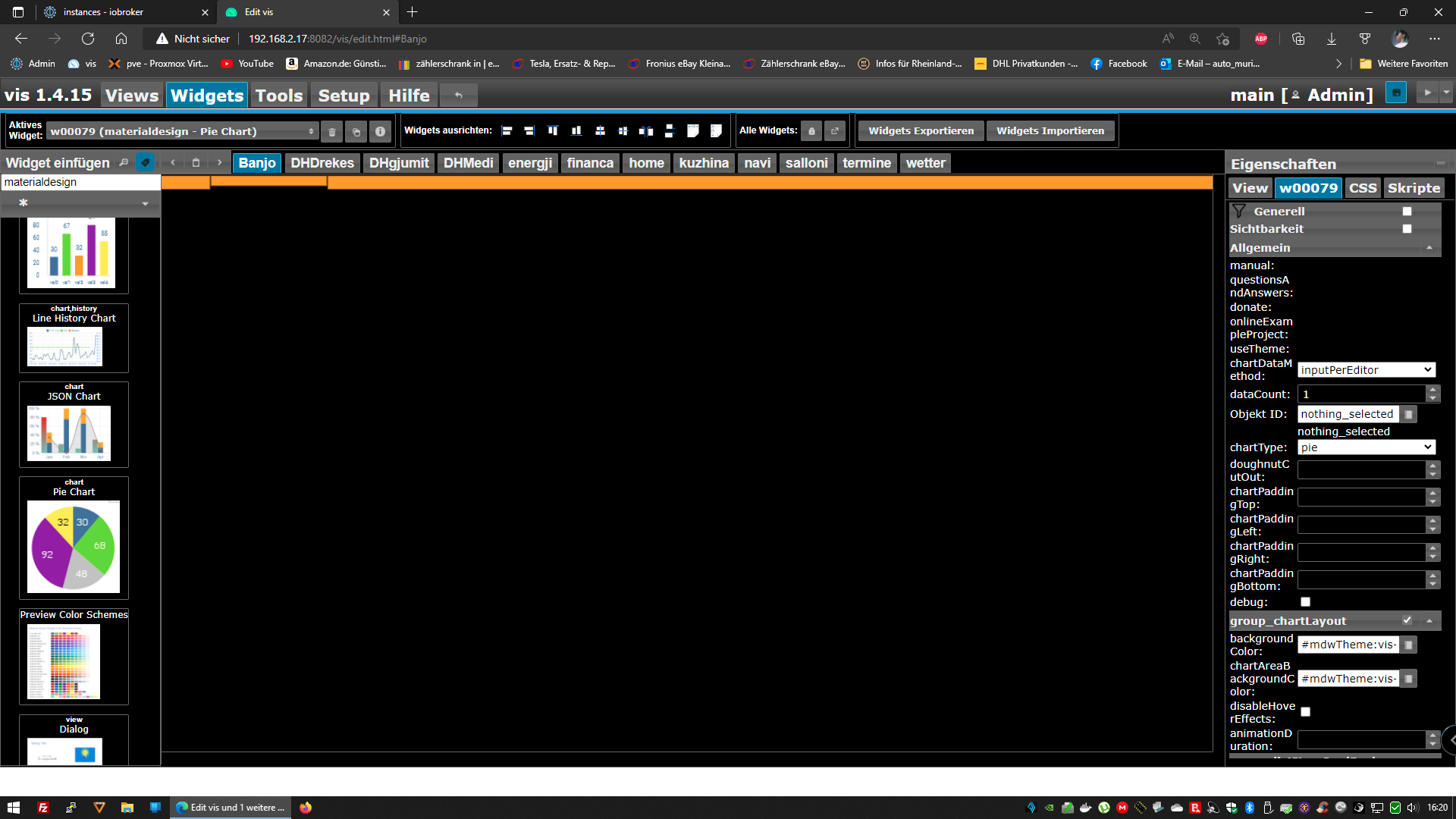
Task: Open the Tools menu
Action: [278, 96]
